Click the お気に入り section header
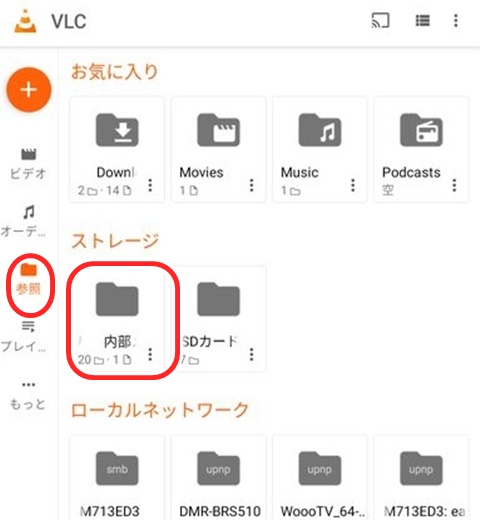Viewport: 480px width, 520px height. coord(114,72)
